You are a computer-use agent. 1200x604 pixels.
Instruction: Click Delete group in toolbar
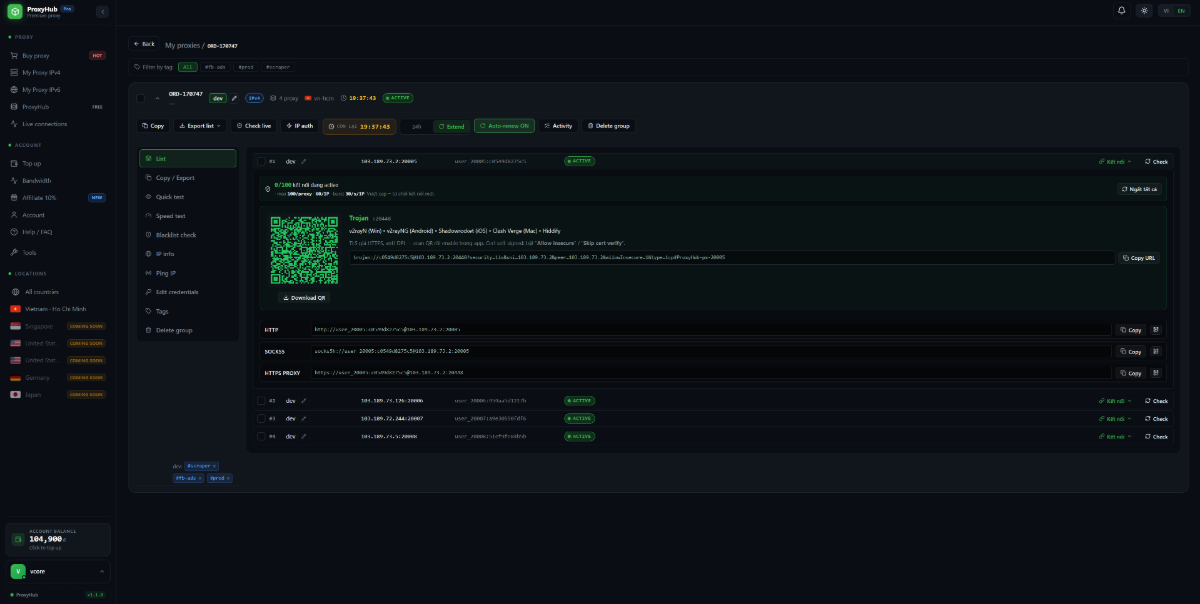(608, 126)
